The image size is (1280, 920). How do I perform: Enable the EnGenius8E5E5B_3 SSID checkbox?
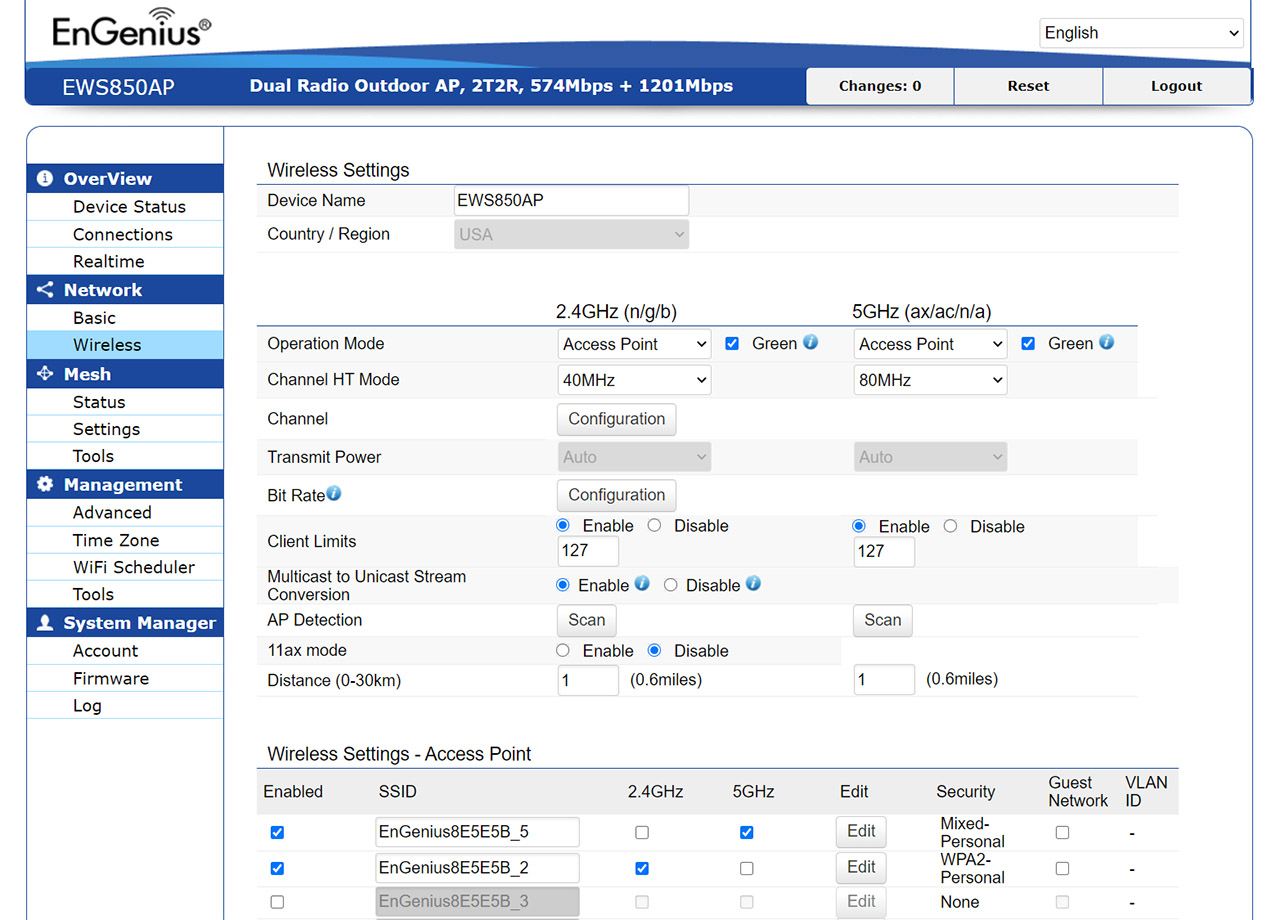[x=277, y=902]
